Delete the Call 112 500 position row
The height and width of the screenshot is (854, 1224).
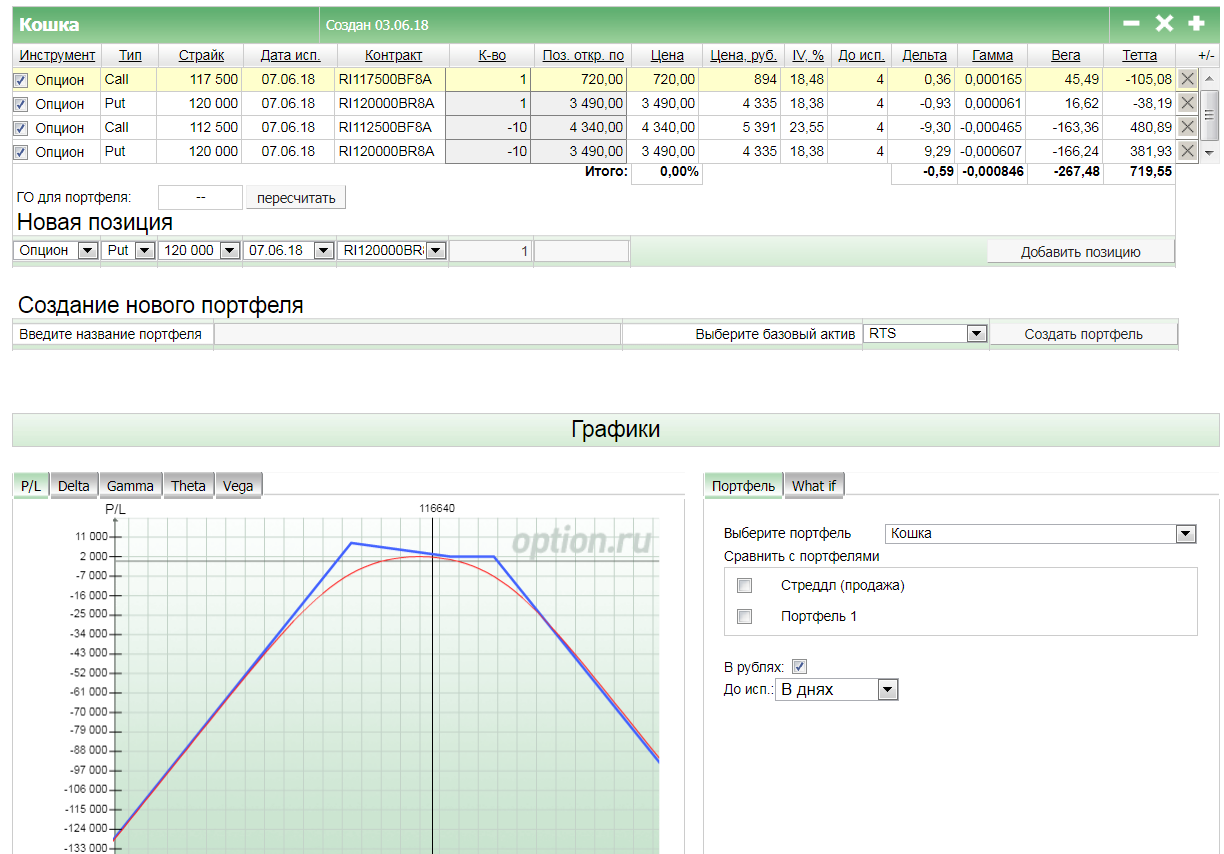coord(1187,127)
